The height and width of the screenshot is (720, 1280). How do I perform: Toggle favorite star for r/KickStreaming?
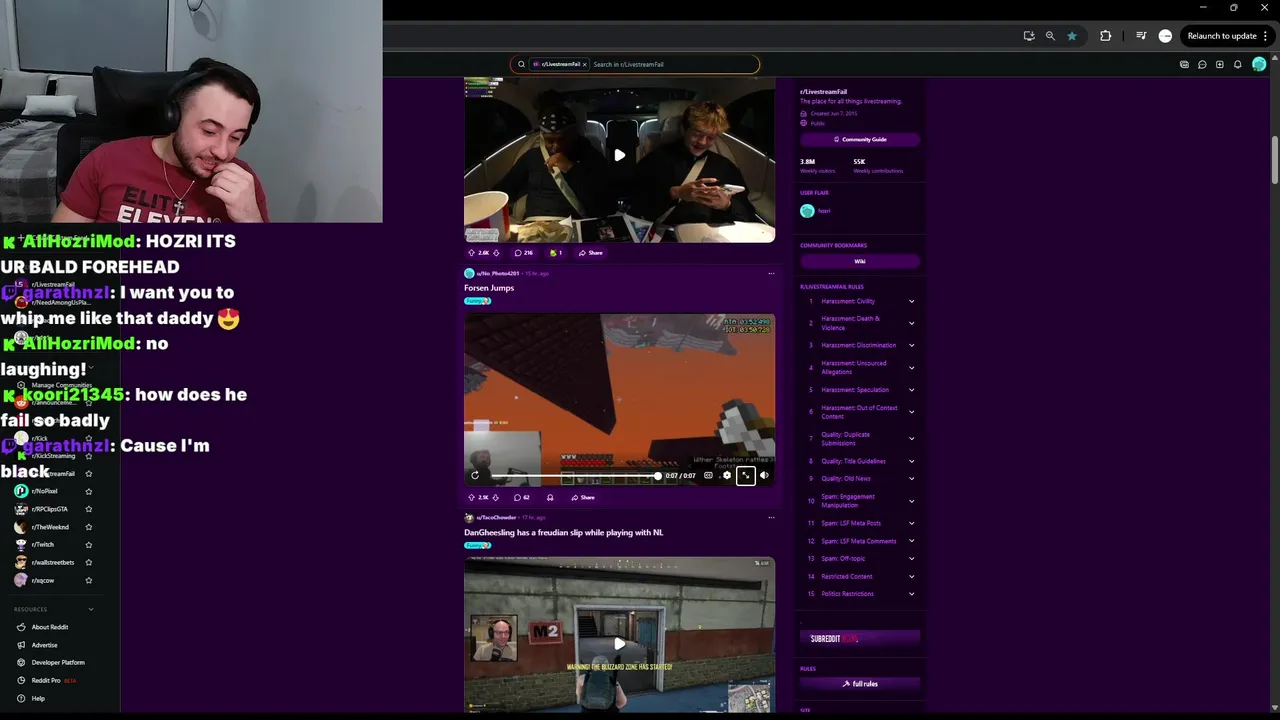pyautogui.click(x=89, y=456)
